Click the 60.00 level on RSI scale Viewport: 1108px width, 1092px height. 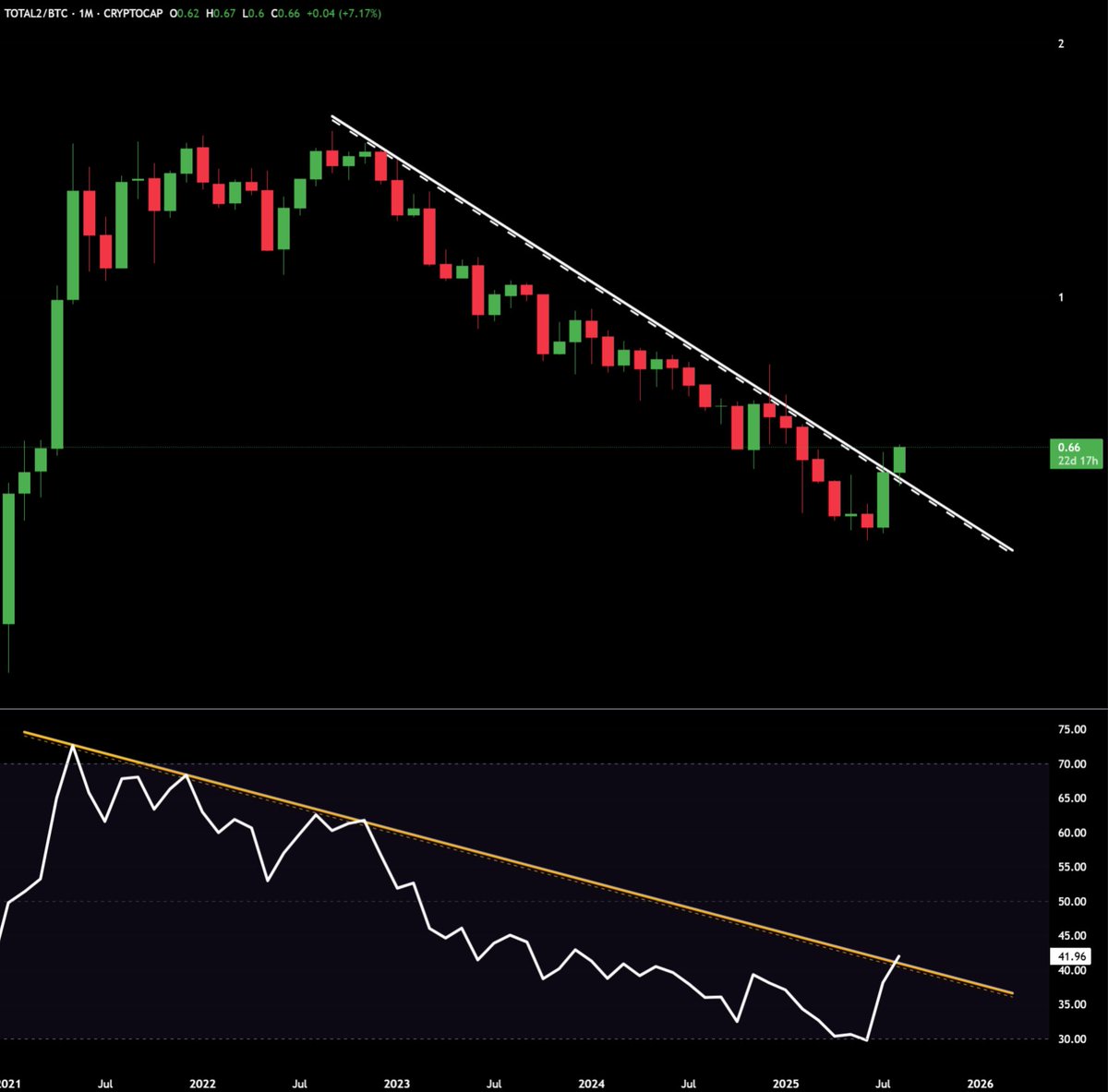pyautogui.click(x=1072, y=833)
